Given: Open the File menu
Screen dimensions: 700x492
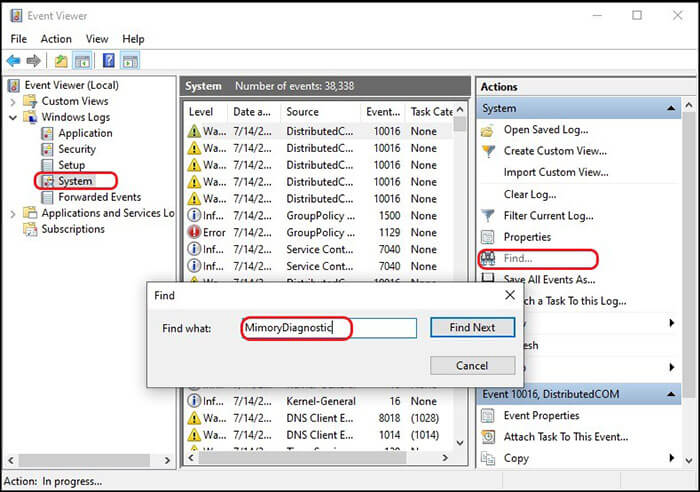Looking at the screenshot, I should [x=18, y=39].
